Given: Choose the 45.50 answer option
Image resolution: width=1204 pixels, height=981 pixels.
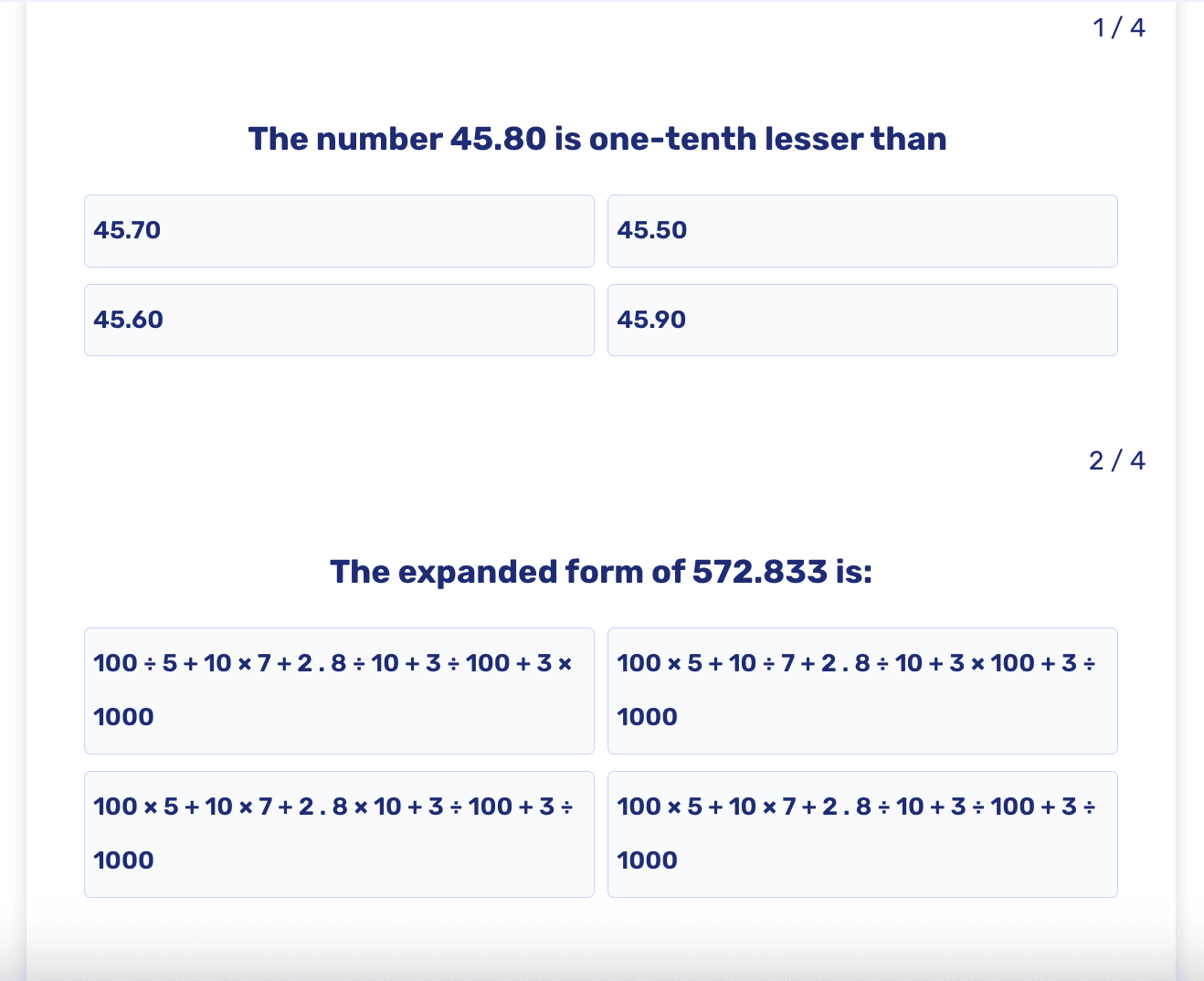Looking at the screenshot, I should pyautogui.click(x=861, y=230).
